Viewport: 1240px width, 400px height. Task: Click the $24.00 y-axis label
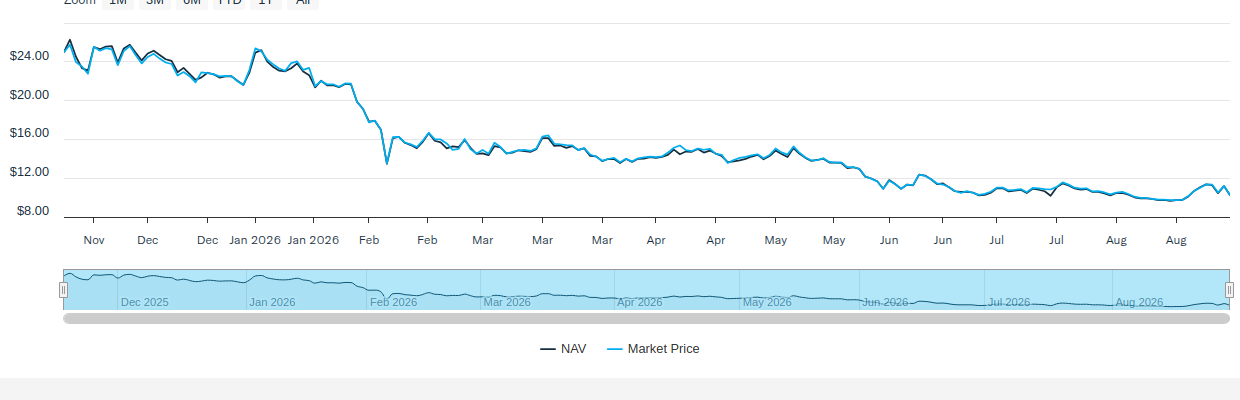(x=29, y=57)
